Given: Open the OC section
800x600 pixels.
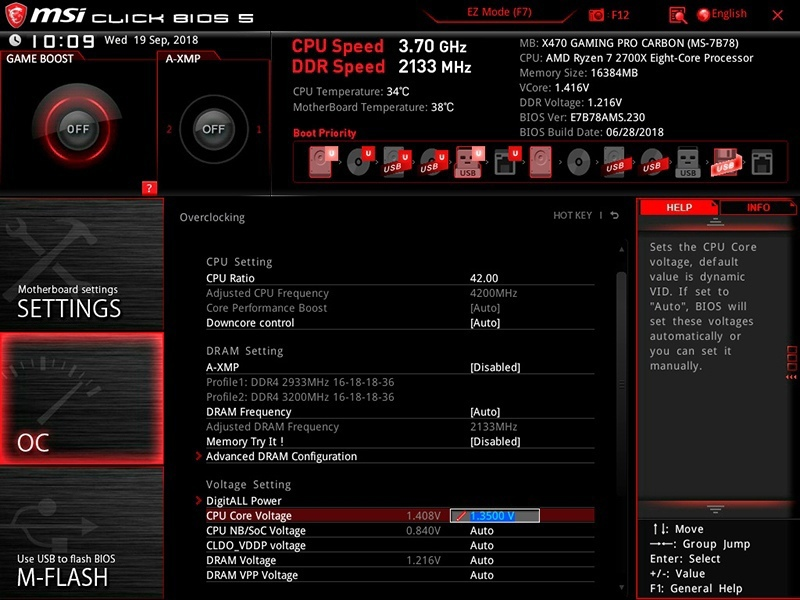Looking at the screenshot, I should (x=82, y=398).
